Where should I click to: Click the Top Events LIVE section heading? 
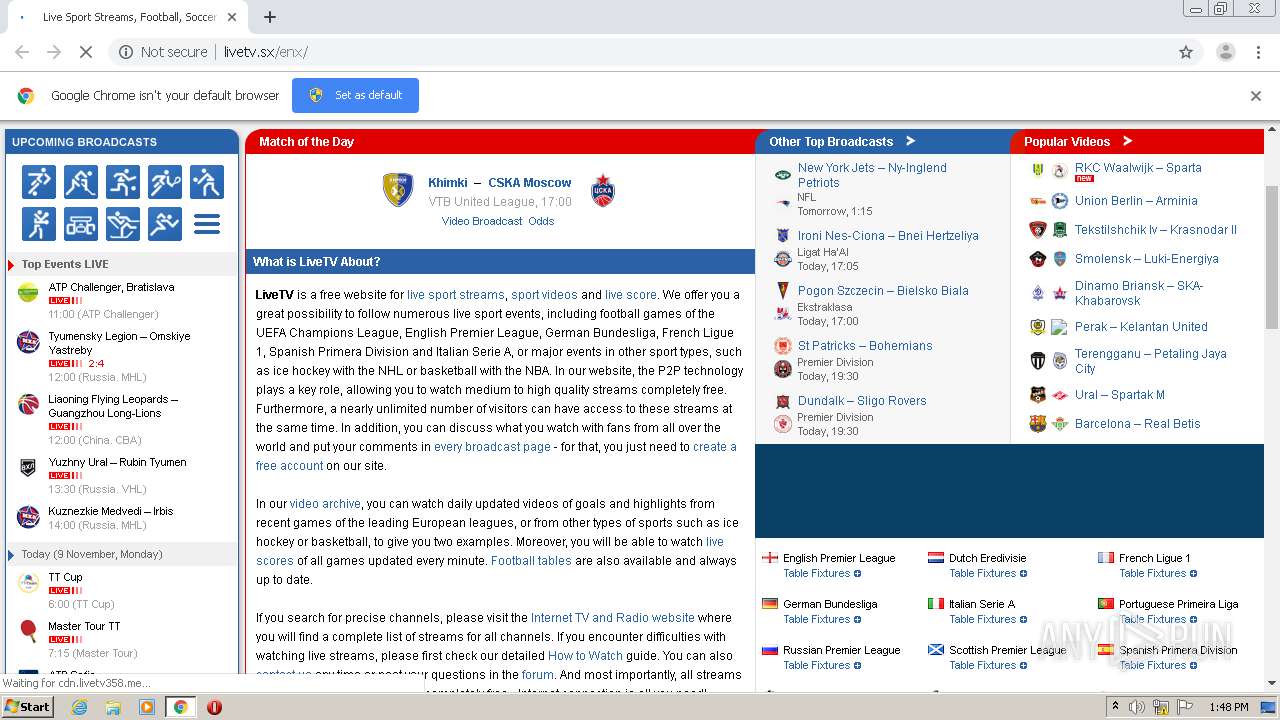[x=65, y=264]
